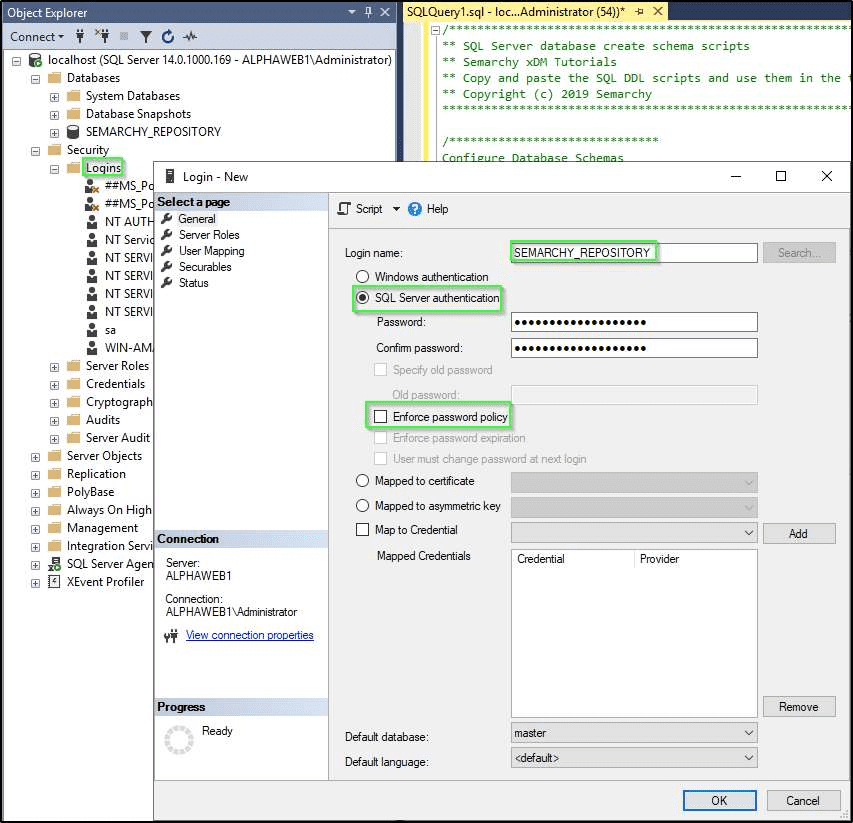Select Mapped to certificate option
The image size is (853, 823).
pyautogui.click(x=362, y=481)
